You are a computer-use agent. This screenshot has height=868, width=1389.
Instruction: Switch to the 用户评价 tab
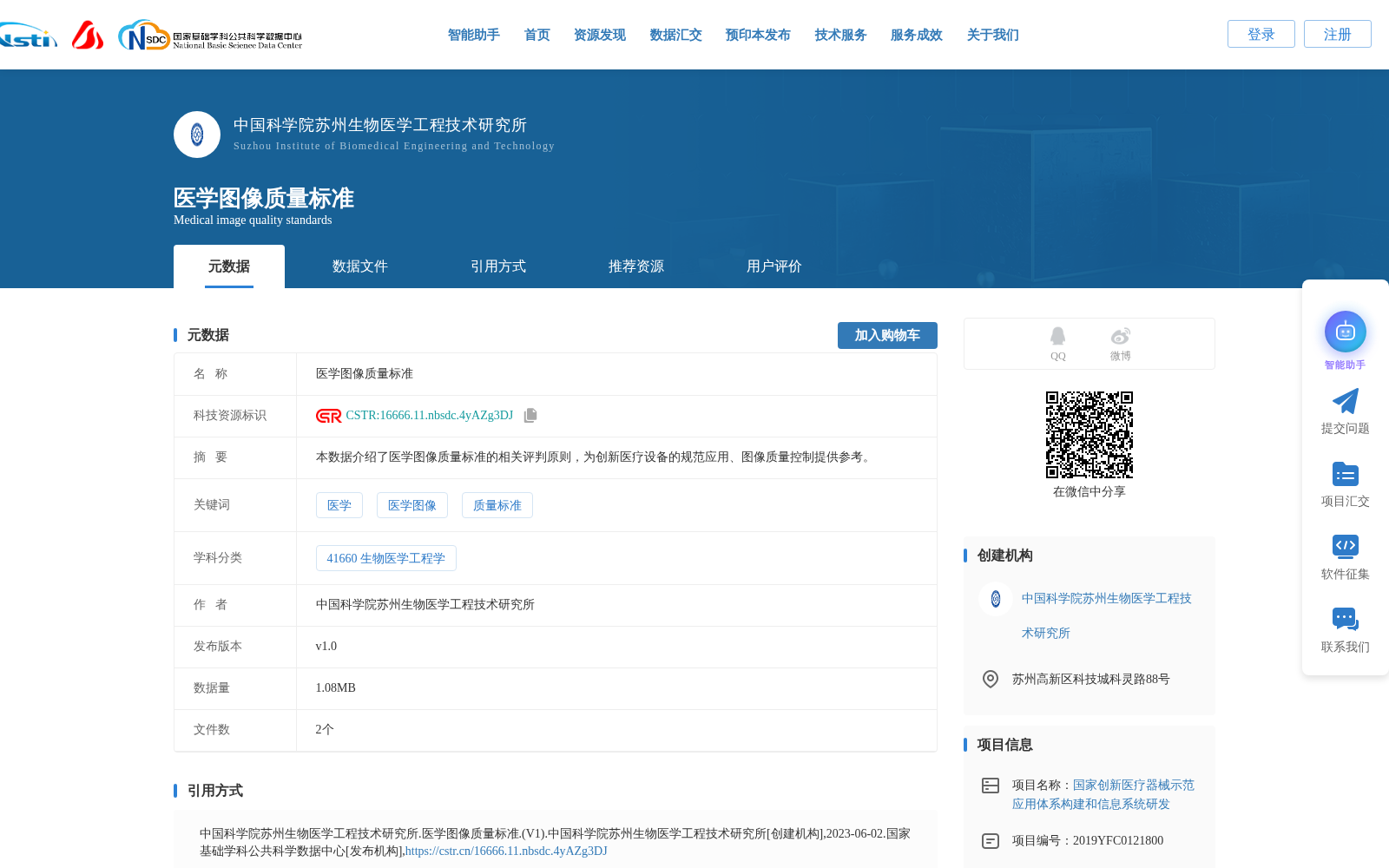(x=774, y=266)
